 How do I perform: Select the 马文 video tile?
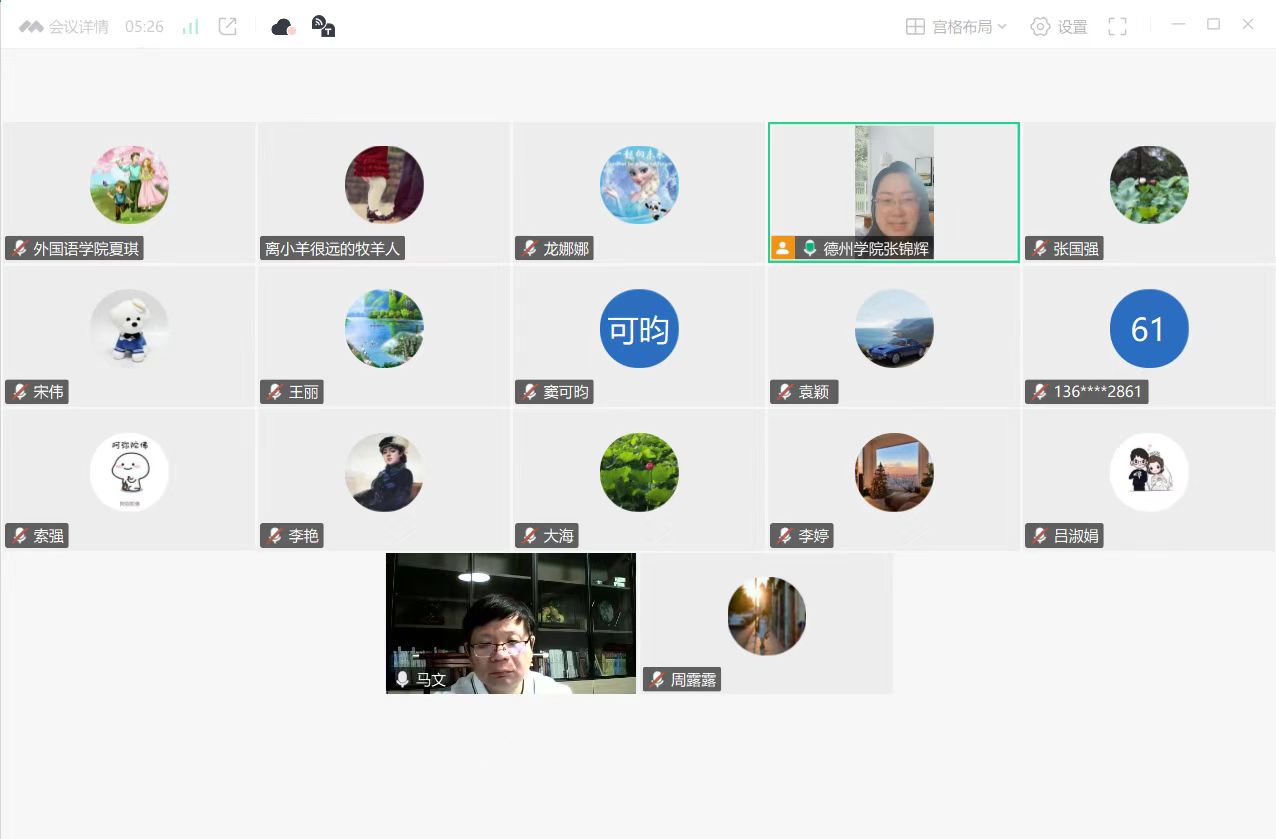[510, 620]
